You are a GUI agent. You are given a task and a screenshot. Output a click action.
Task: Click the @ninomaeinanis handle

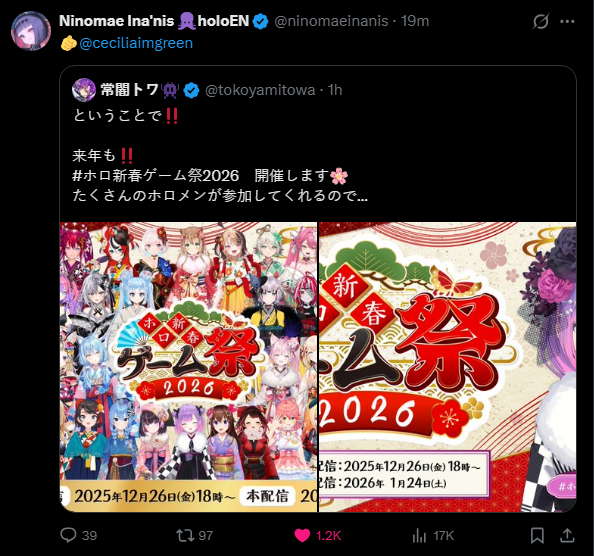coord(331,21)
